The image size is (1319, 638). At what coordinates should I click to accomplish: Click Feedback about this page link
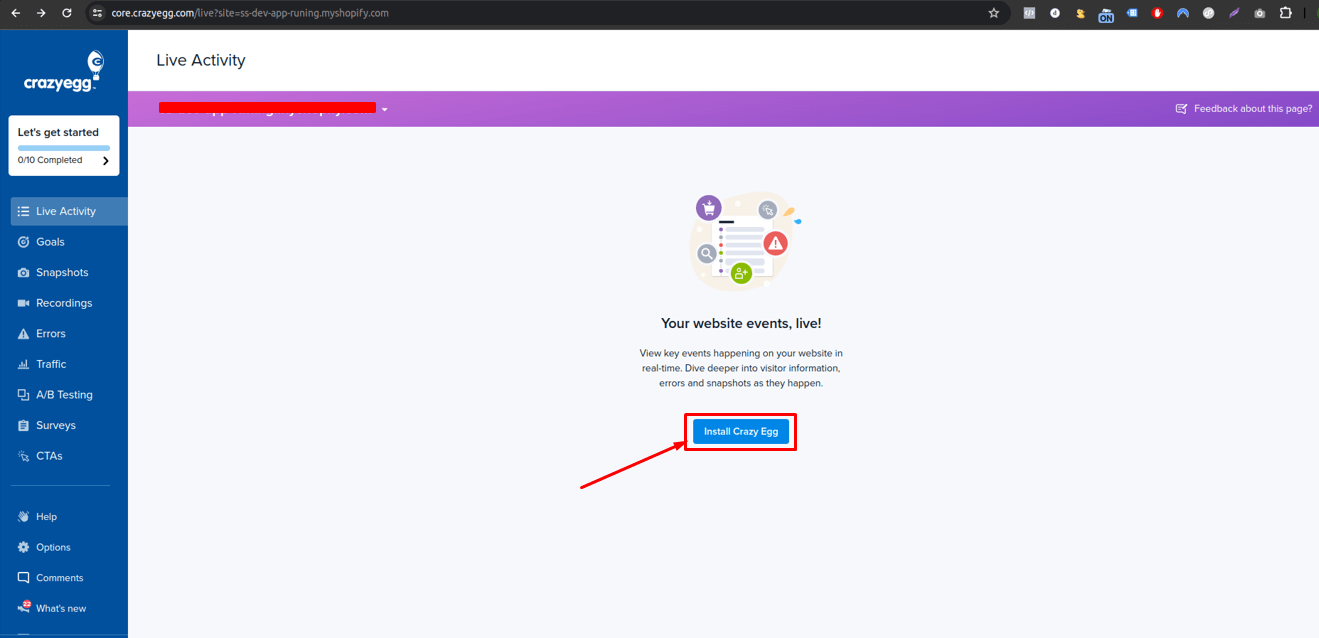point(1252,108)
